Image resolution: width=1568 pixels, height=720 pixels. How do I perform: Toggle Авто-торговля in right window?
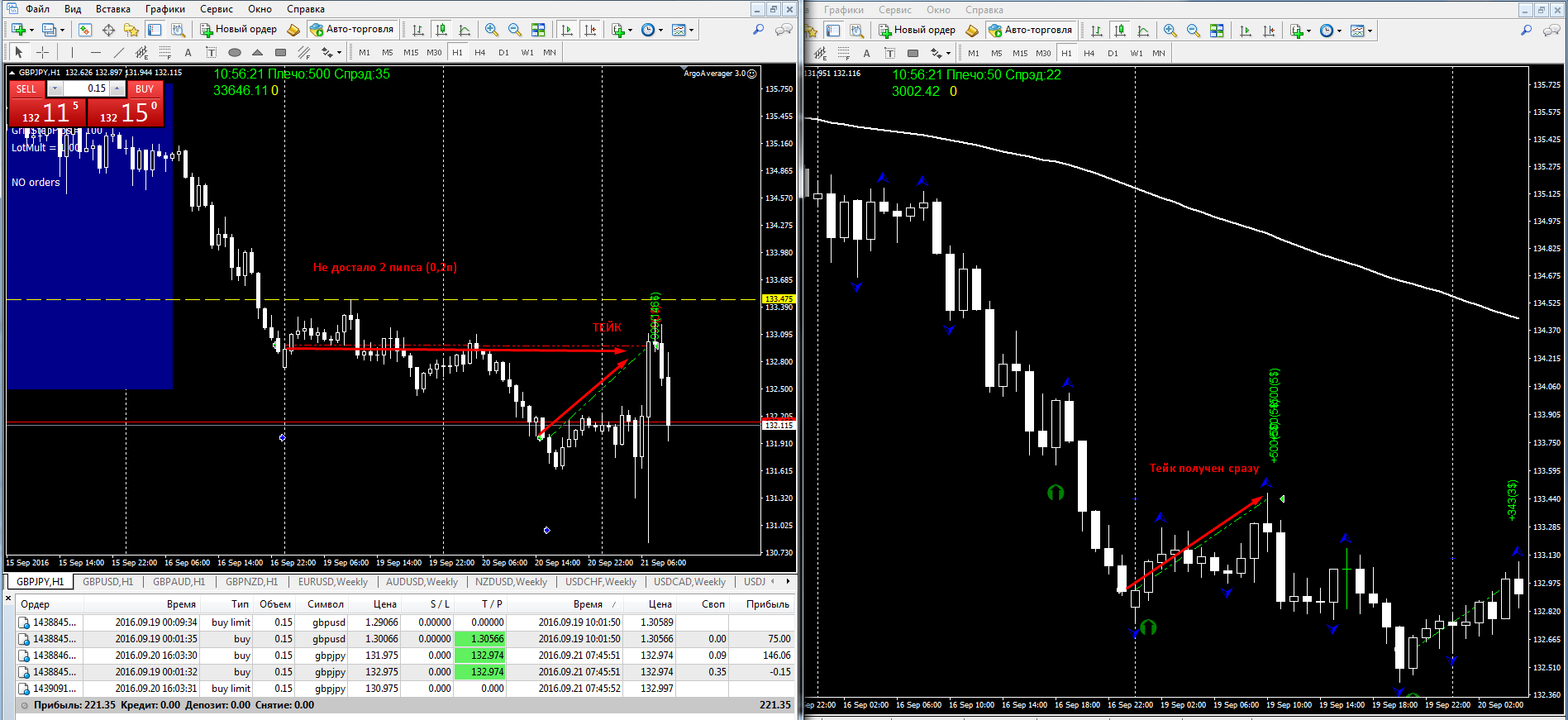(x=1031, y=31)
